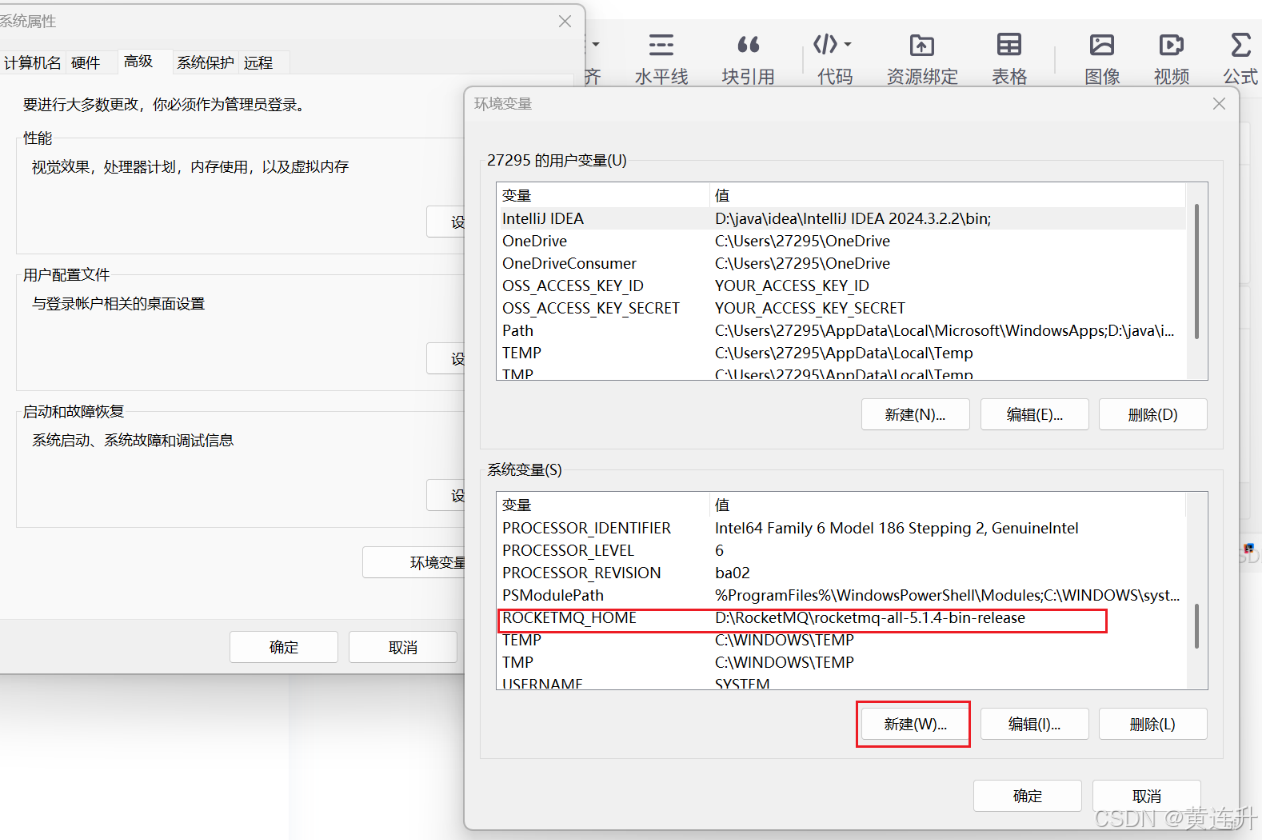Image resolution: width=1262 pixels, height=840 pixels.
Task: Select the ROCKETMQ_HOME system variable row
Action: click(842, 618)
